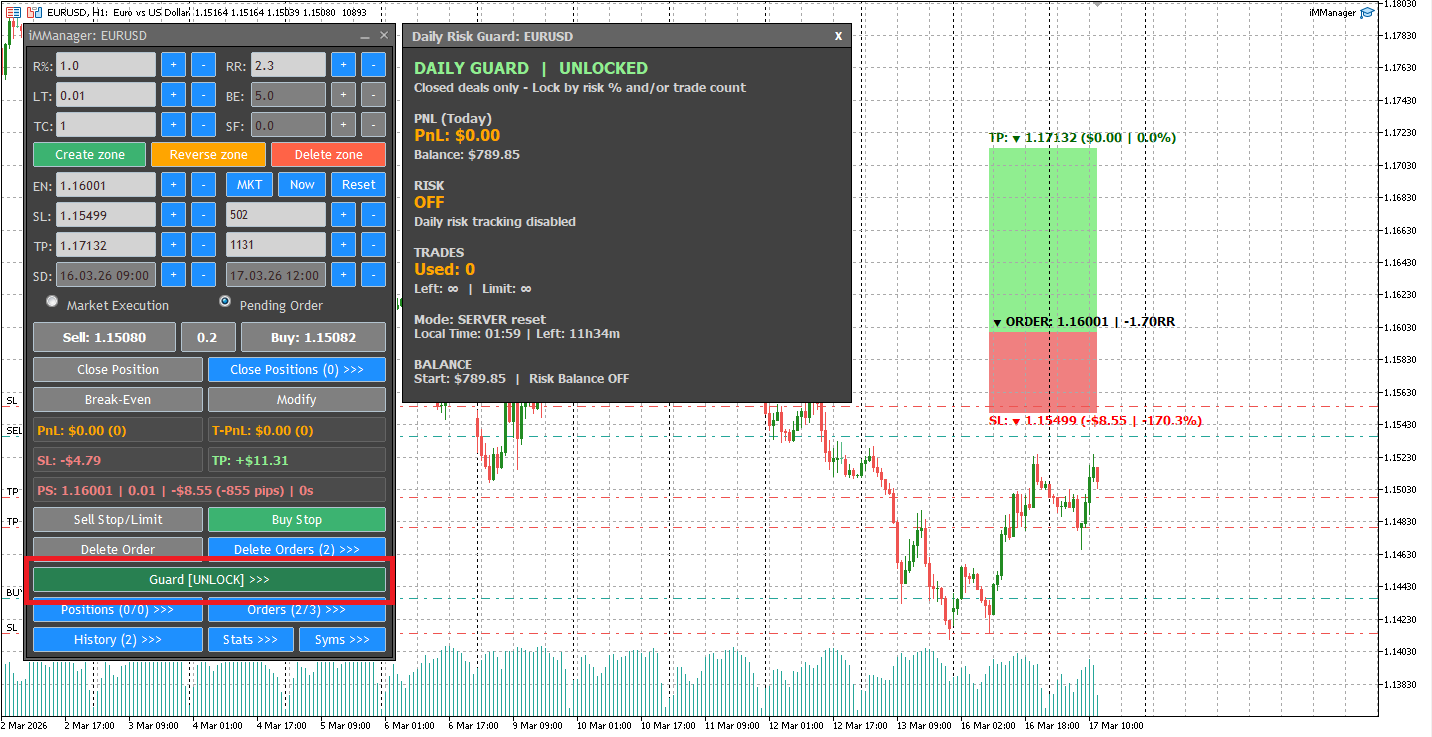
Task: Select the Pending Order radio button
Action: [227, 301]
